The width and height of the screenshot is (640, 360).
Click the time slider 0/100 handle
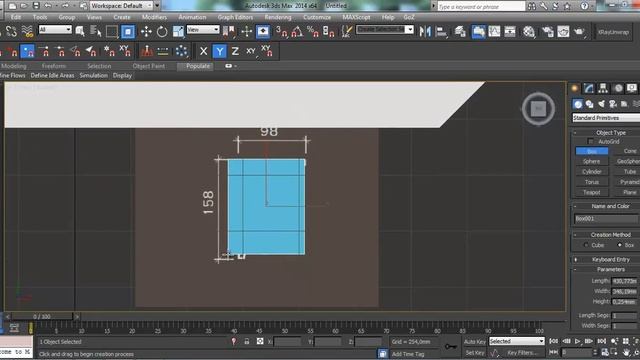[x=42, y=316]
